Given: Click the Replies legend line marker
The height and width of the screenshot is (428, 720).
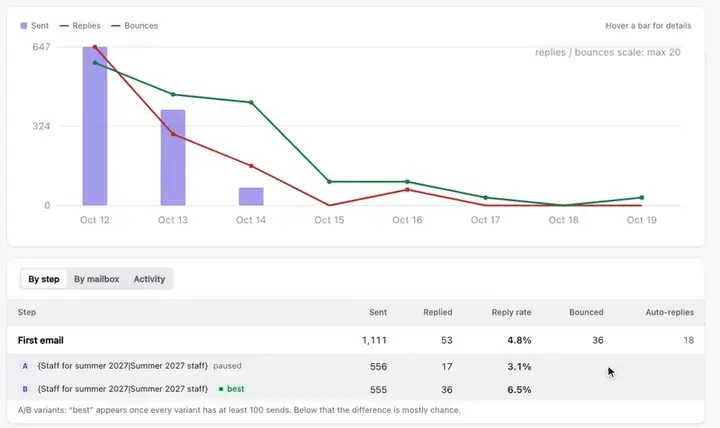Looking at the screenshot, I should click(64, 26).
